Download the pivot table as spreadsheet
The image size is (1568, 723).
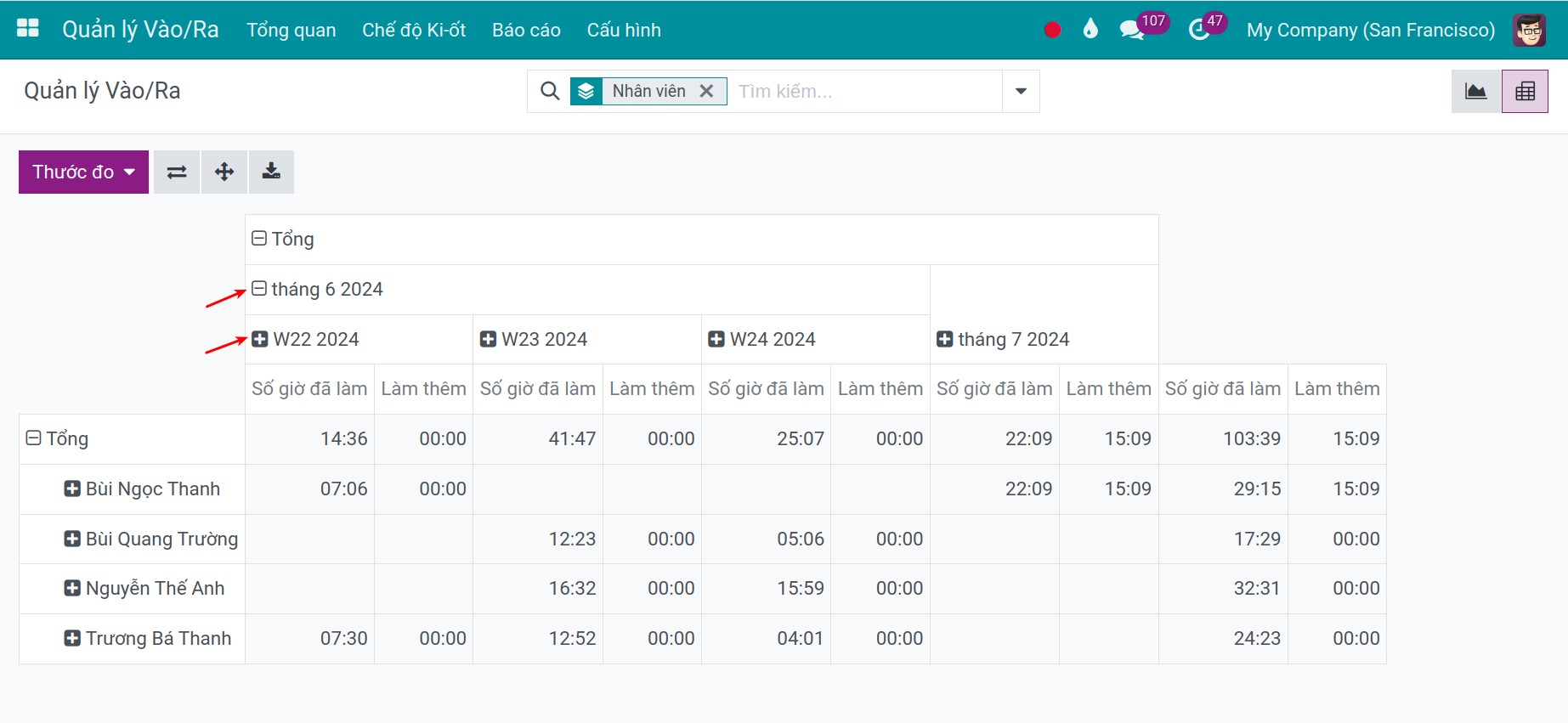pos(271,172)
